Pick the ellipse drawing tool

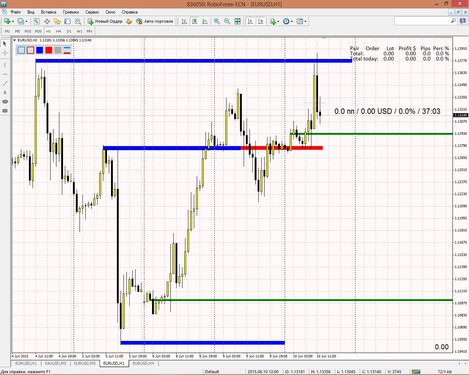pos(5,102)
